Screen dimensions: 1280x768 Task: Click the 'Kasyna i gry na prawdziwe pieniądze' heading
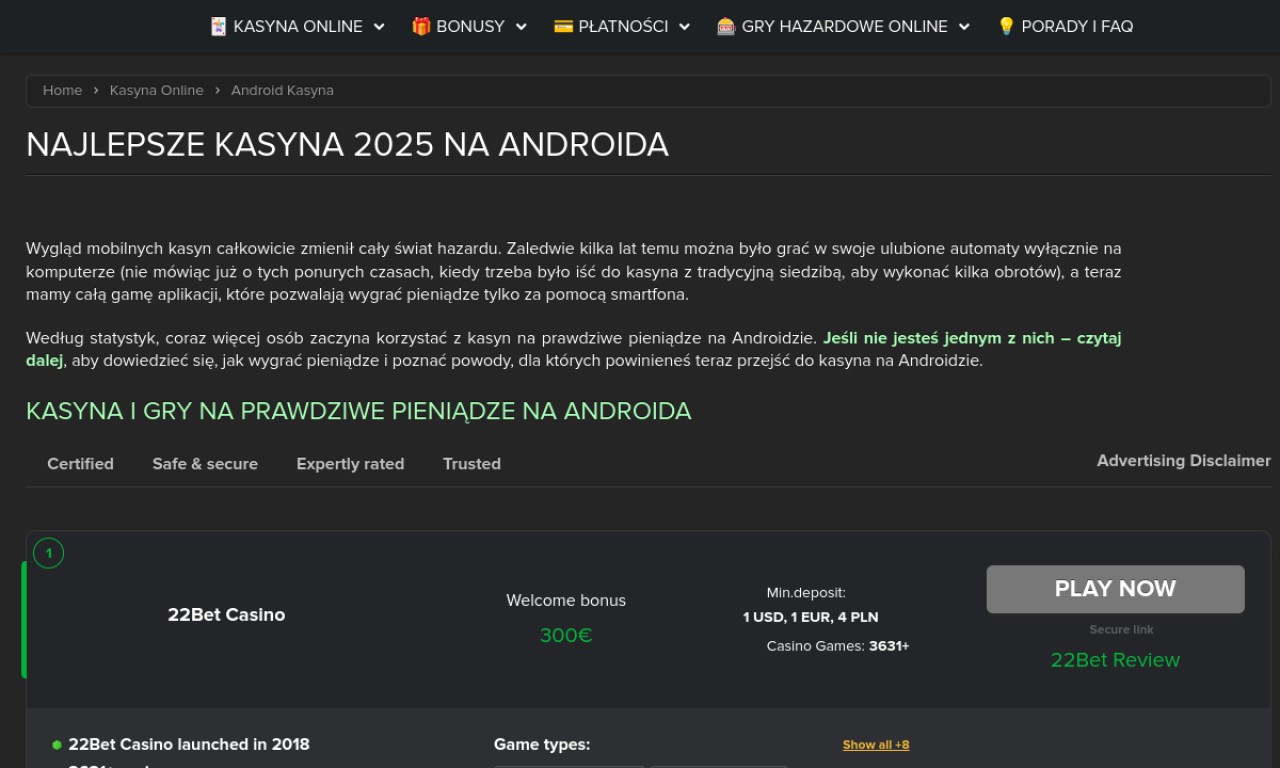pos(358,411)
